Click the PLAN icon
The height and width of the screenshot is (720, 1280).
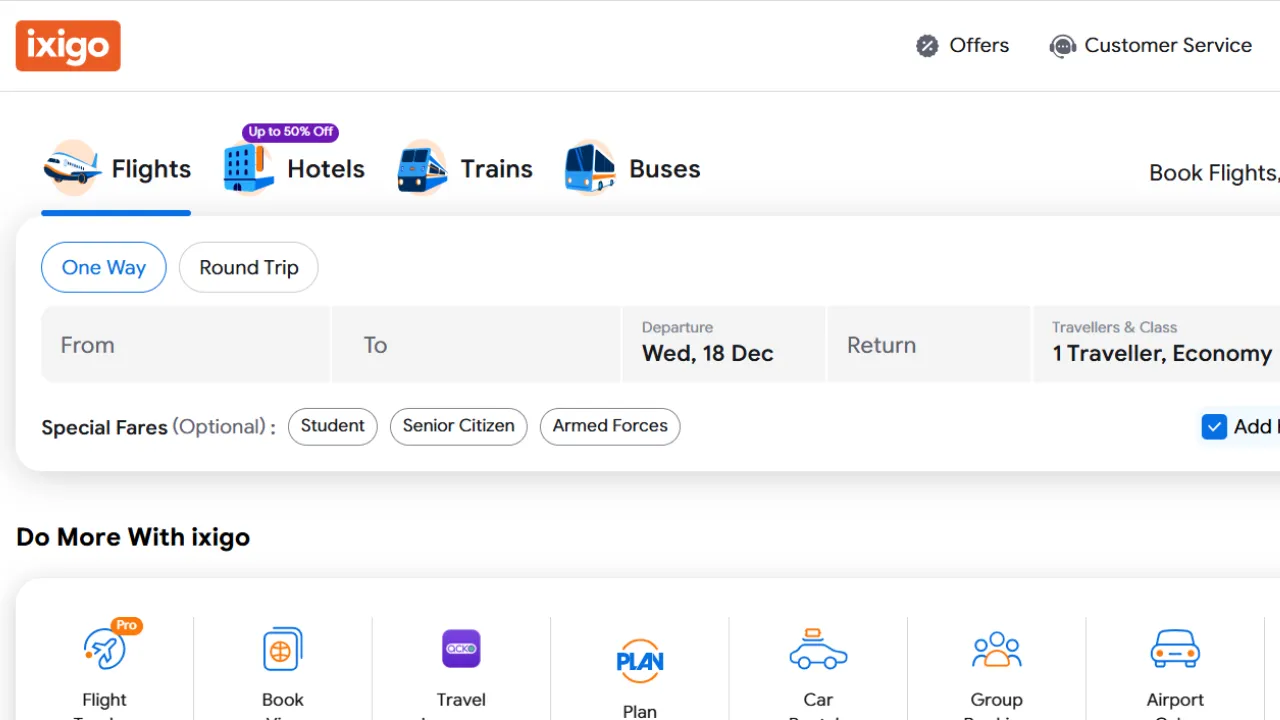coord(640,661)
